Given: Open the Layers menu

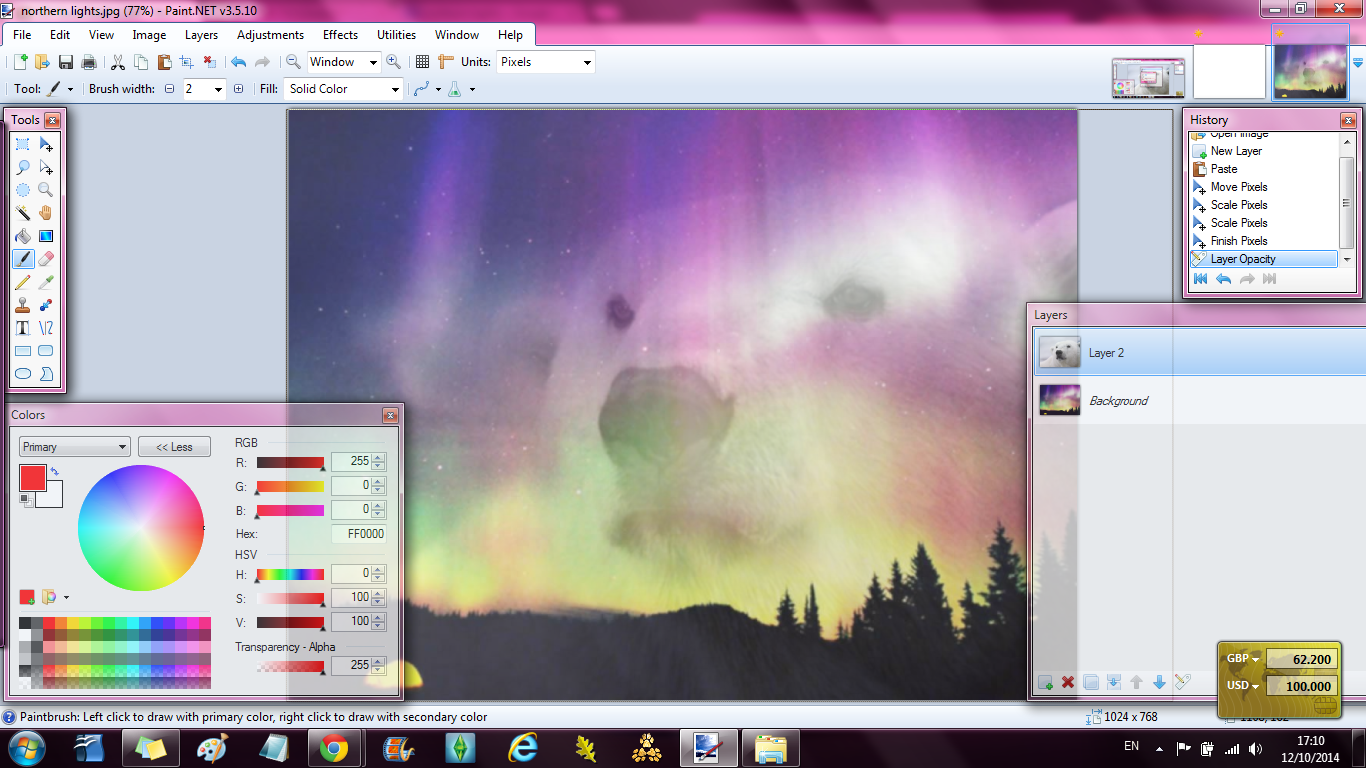Looking at the screenshot, I should 201,34.
